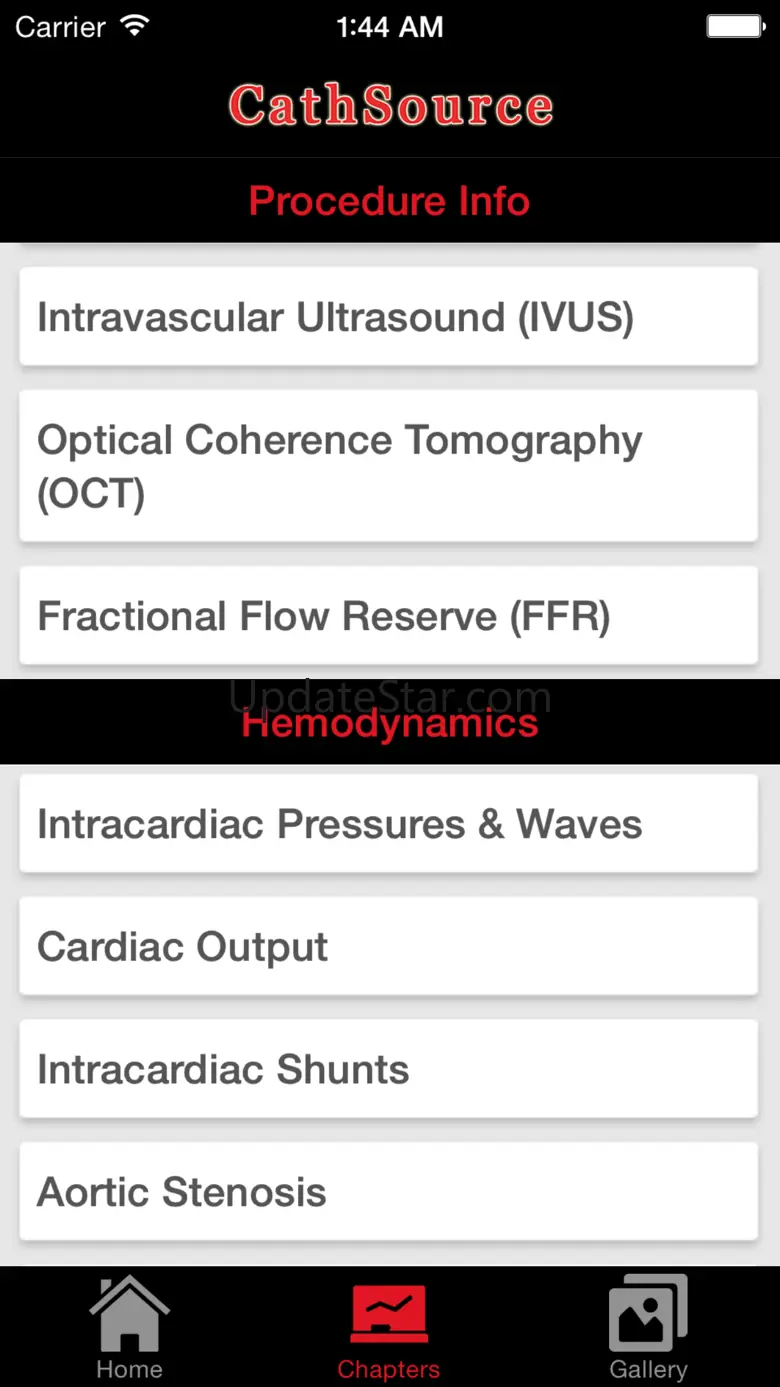Tap the Gallery photos icon

[x=648, y=1313]
